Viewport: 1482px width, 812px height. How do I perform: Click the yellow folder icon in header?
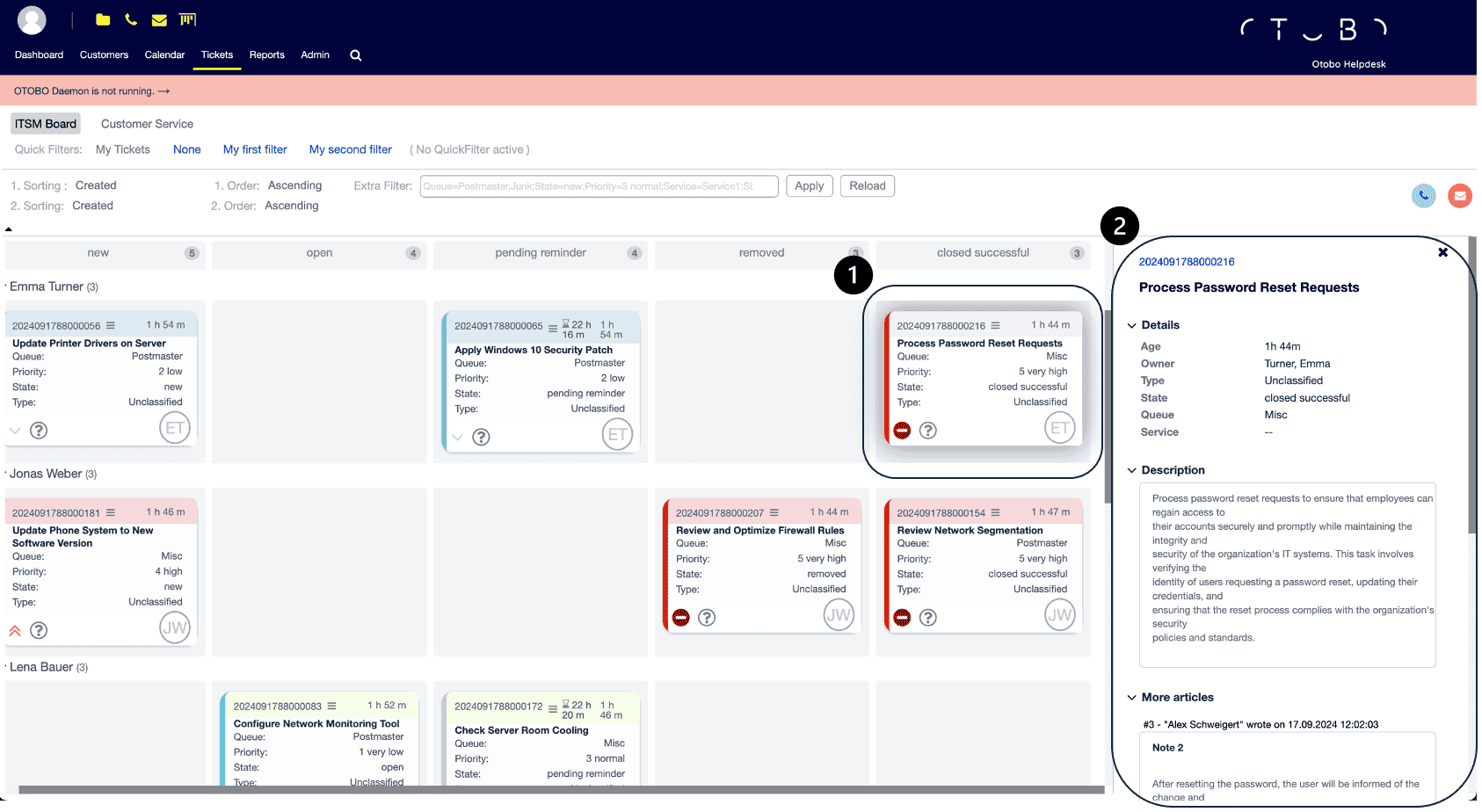point(103,19)
